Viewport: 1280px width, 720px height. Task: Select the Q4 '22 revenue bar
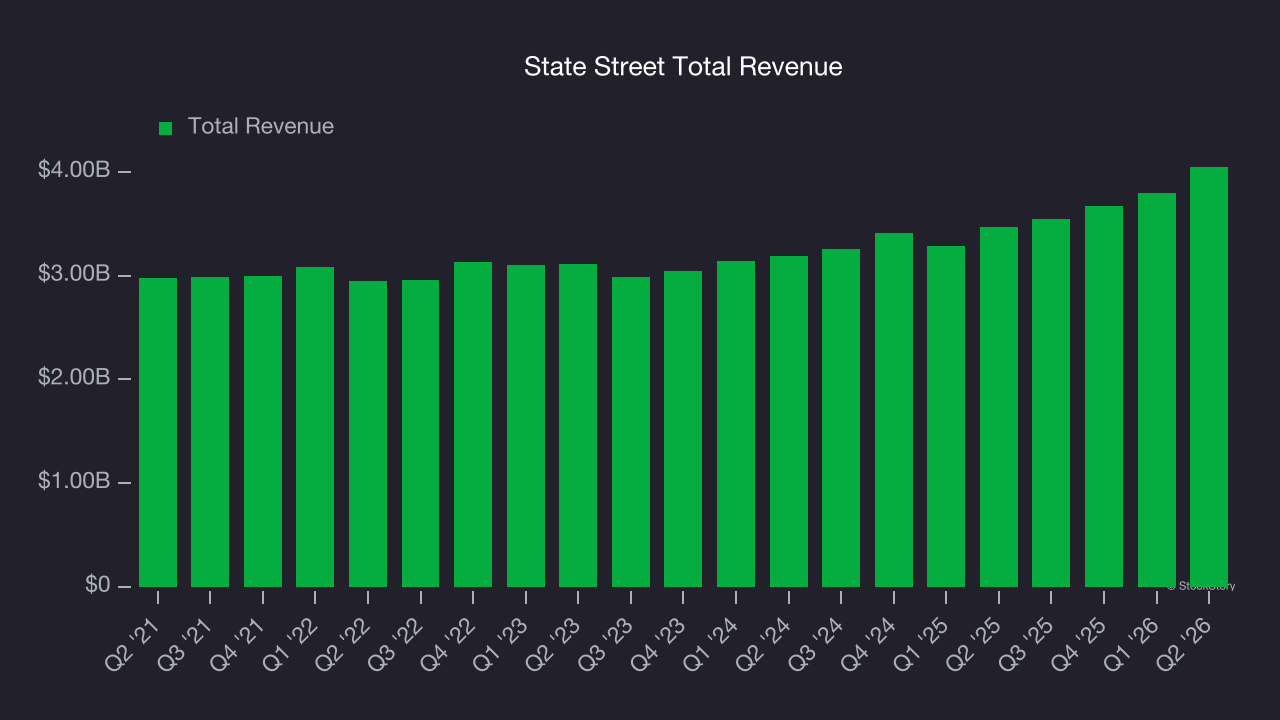(473, 424)
